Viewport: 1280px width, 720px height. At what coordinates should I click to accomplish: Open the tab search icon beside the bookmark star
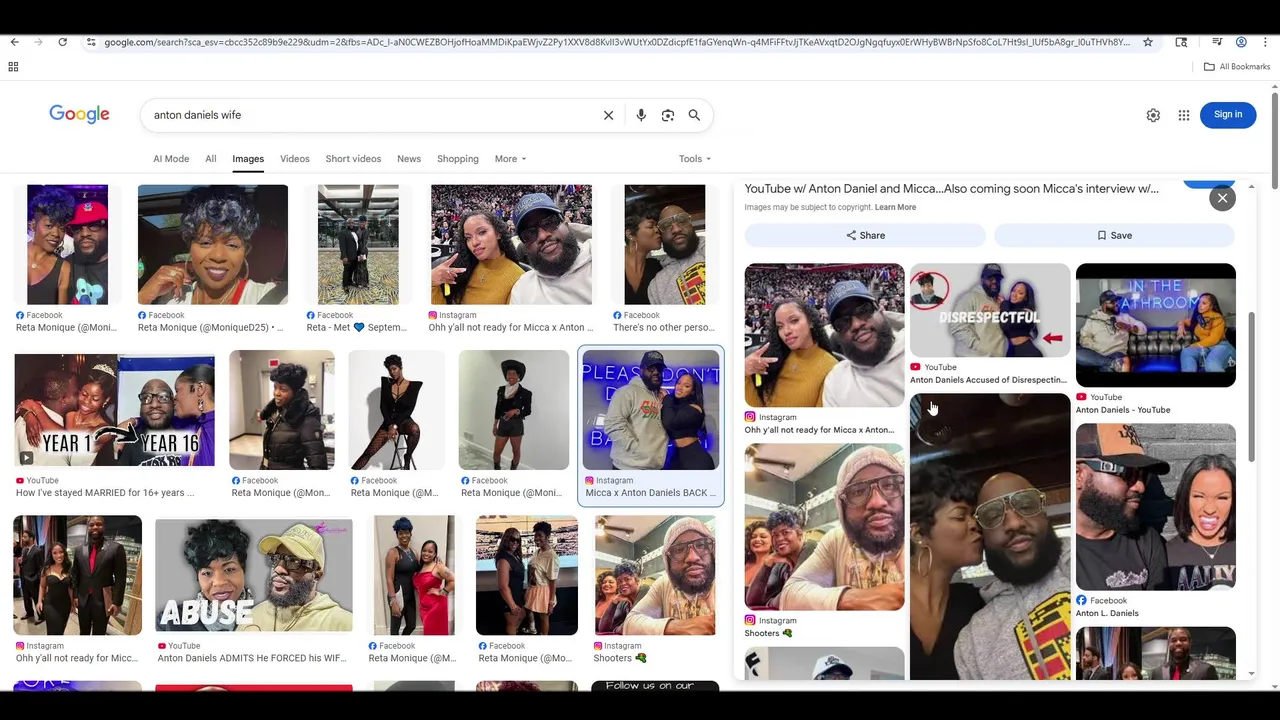(1181, 42)
